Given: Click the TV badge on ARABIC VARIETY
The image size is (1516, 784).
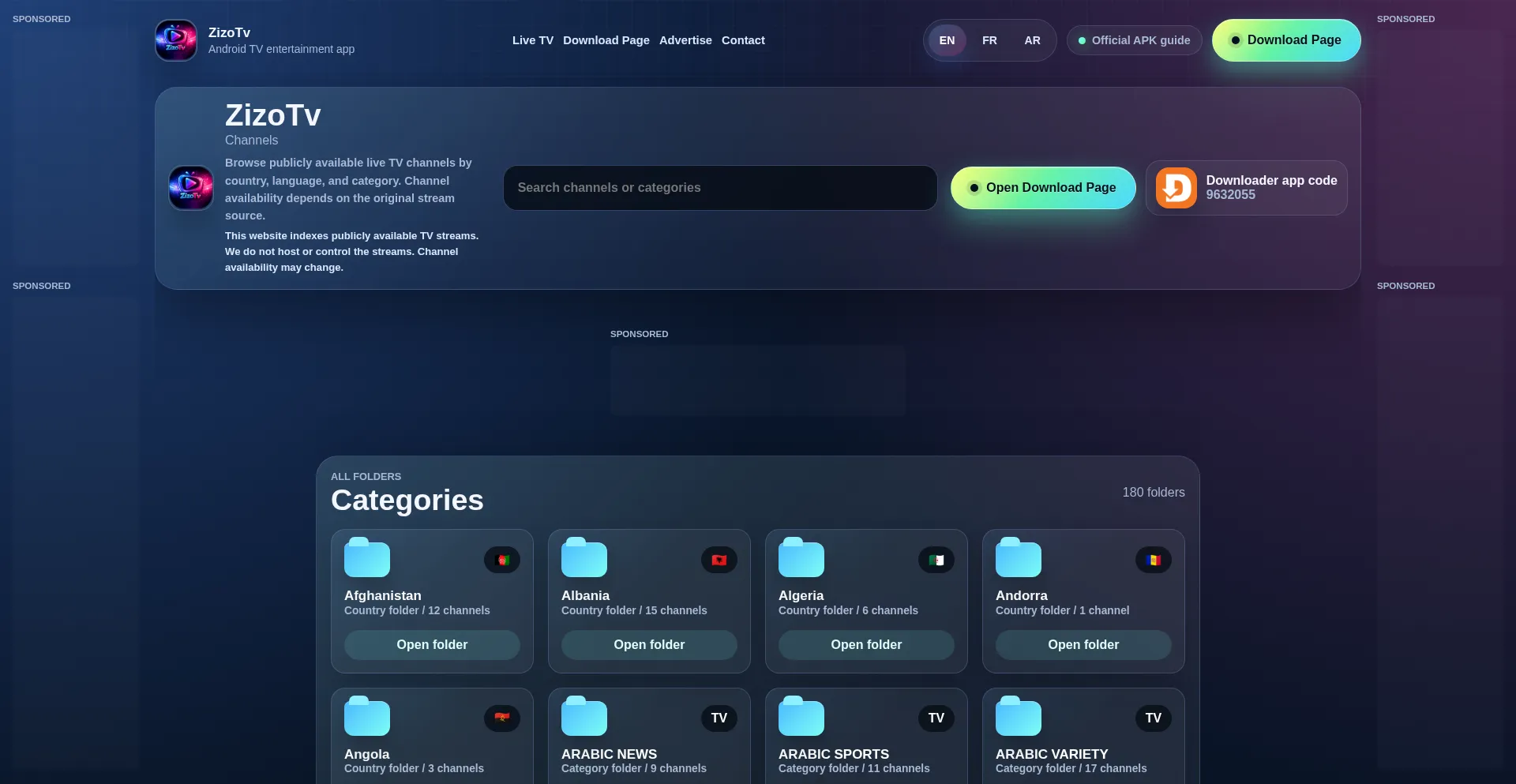Looking at the screenshot, I should 1154,718.
